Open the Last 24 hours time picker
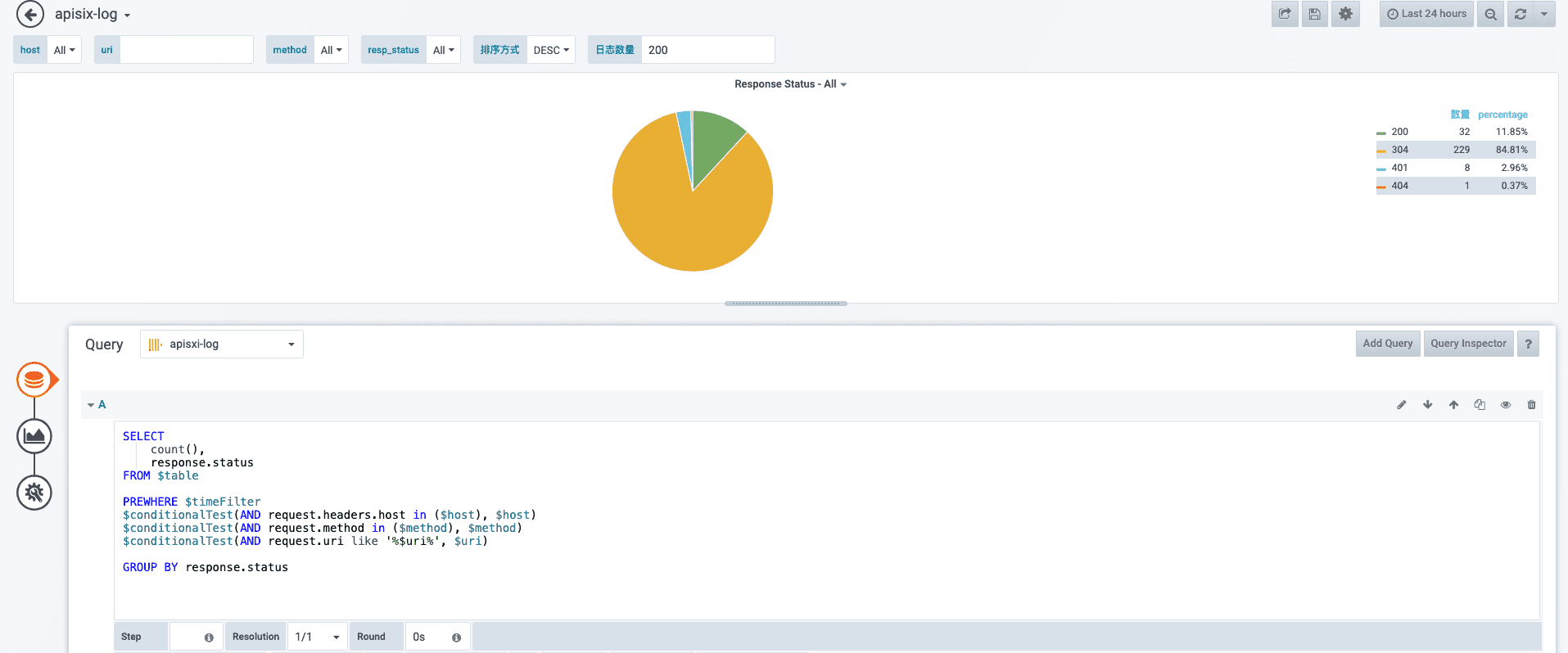 click(1426, 14)
